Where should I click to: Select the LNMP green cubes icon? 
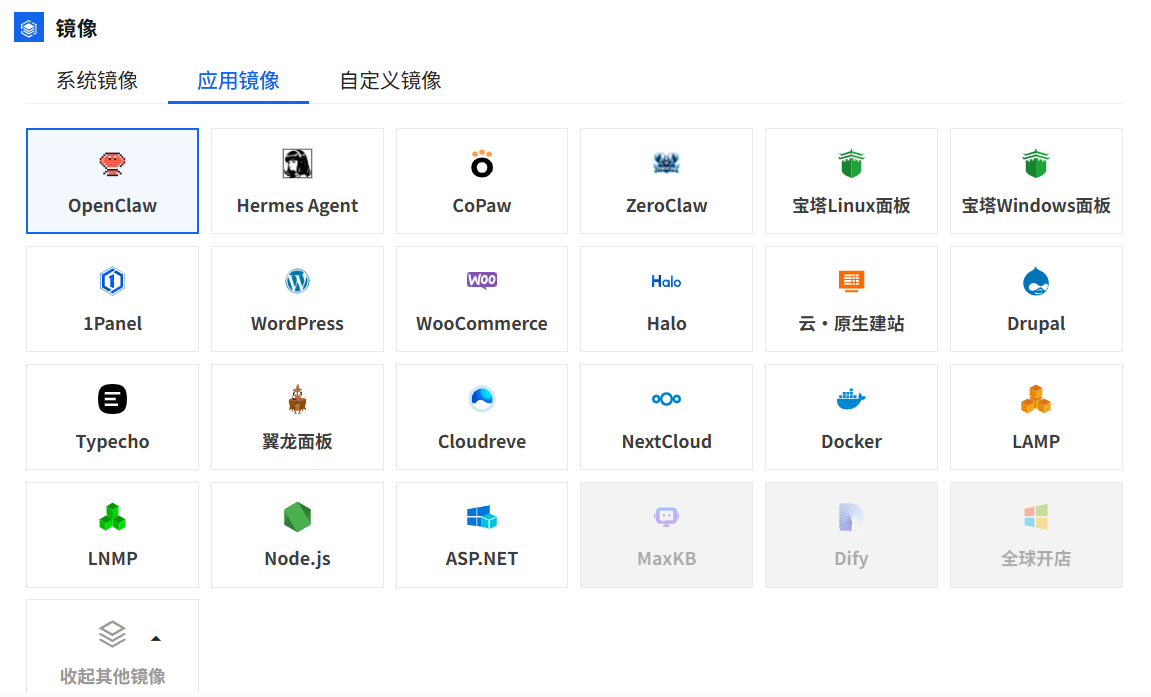point(112,517)
